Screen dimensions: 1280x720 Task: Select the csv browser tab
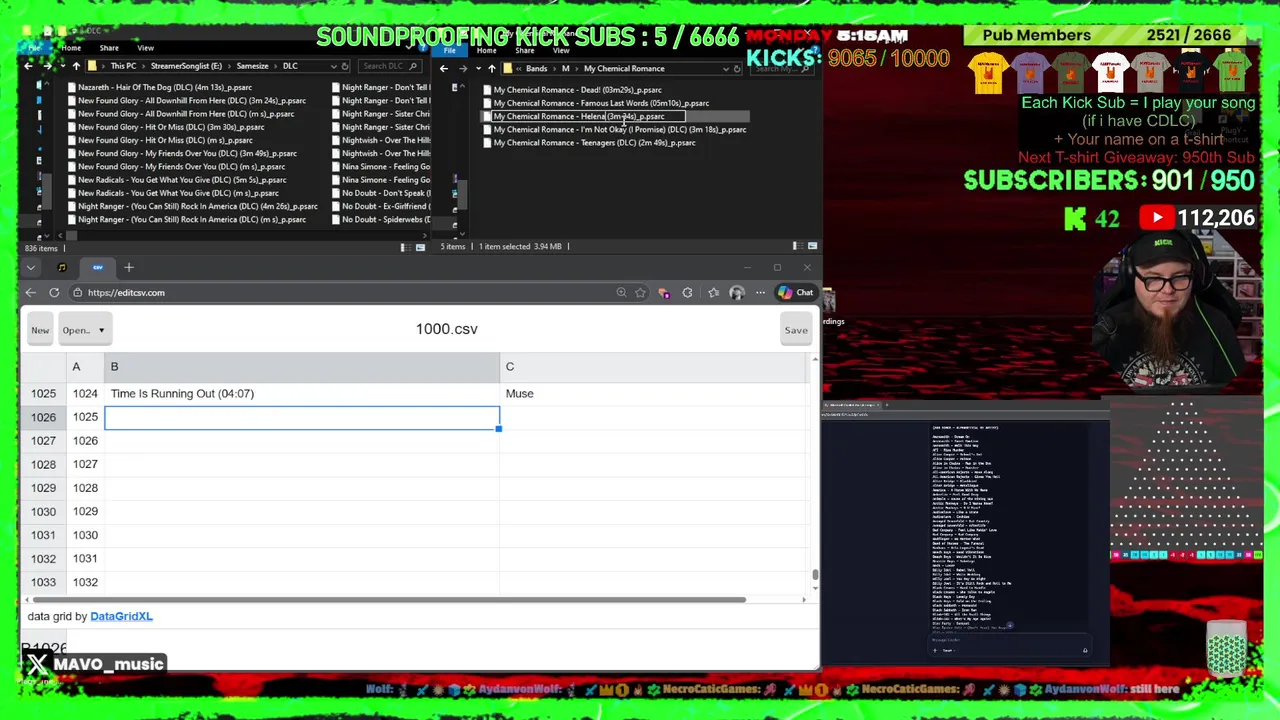(98, 267)
